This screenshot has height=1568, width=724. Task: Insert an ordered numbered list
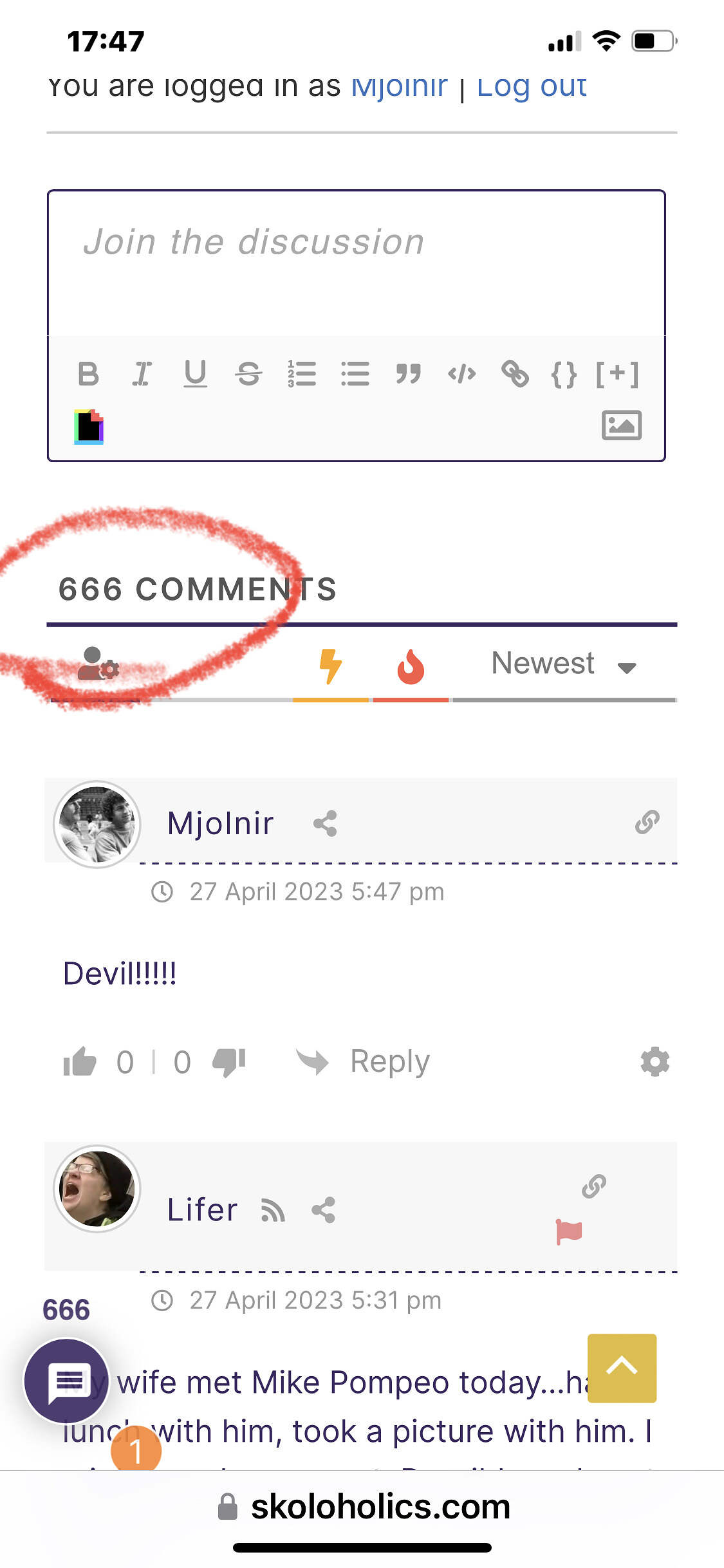302,373
